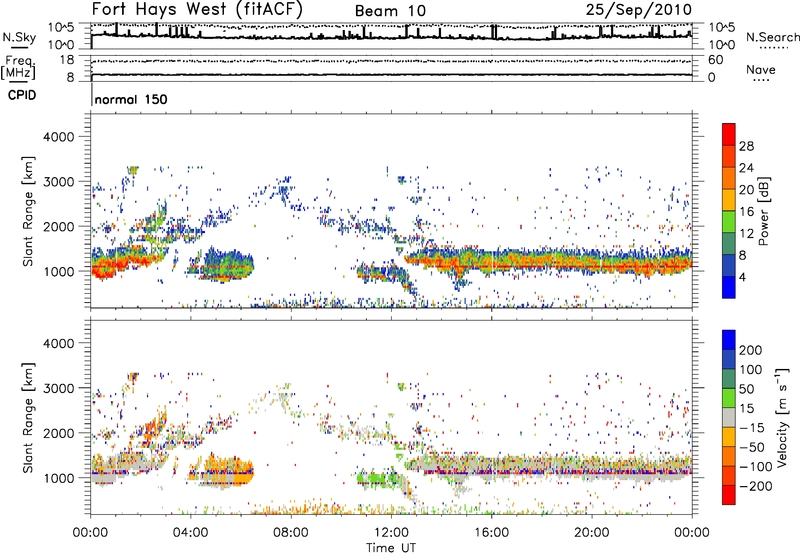Screen dimensions: 800x554
Task: Click the 'Power [dB]' colorbar label
Action: tap(763, 211)
